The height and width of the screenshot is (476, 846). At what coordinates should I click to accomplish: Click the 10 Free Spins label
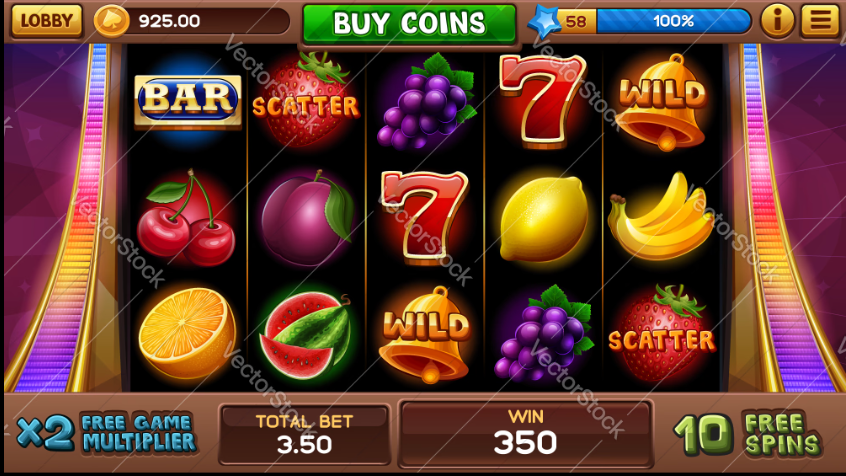(x=748, y=434)
